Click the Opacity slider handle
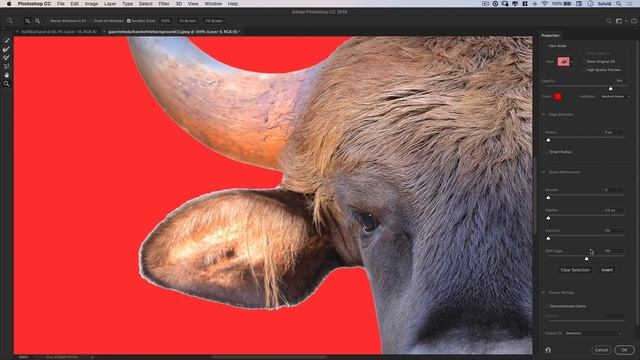 coord(611,88)
